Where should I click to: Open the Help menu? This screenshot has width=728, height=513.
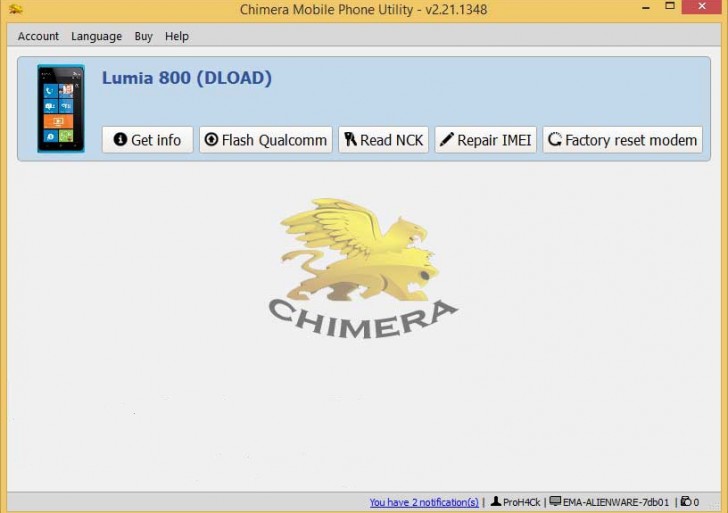pos(177,36)
